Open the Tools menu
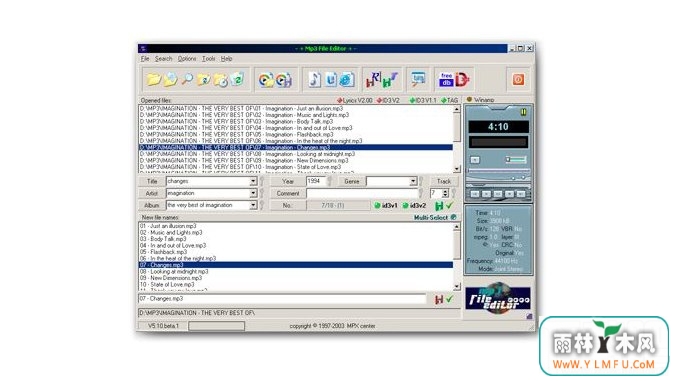This screenshot has height=381, width=677. 209,59
